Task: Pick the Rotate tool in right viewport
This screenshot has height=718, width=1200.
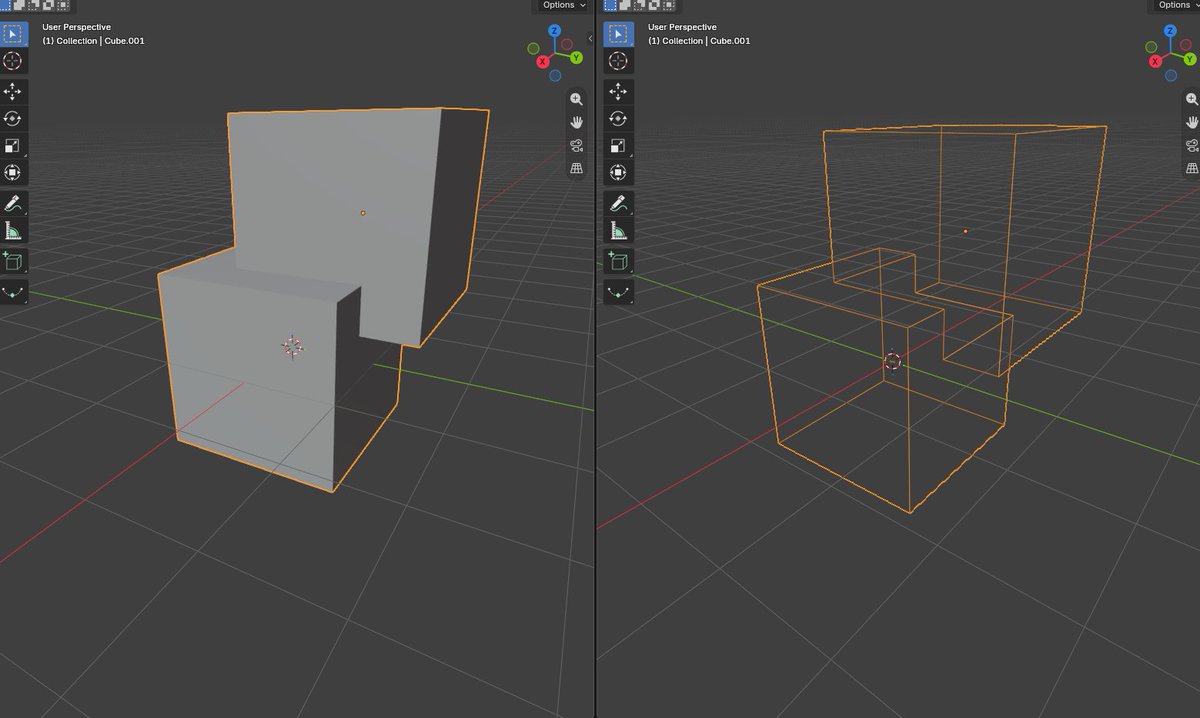Action: point(619,119)
